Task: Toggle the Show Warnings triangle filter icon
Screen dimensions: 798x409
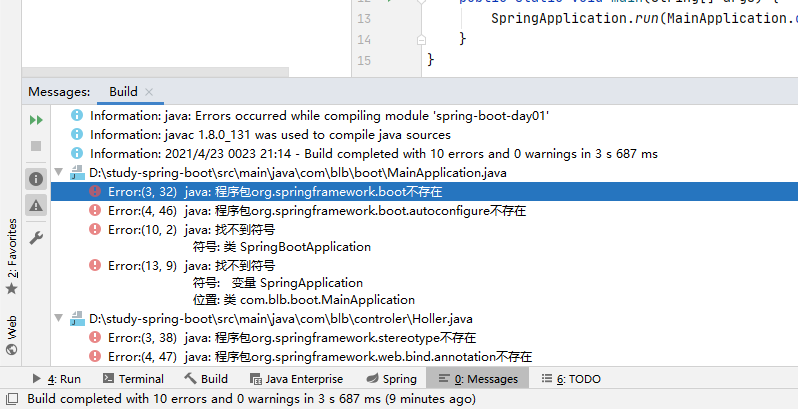Action: 36,206
